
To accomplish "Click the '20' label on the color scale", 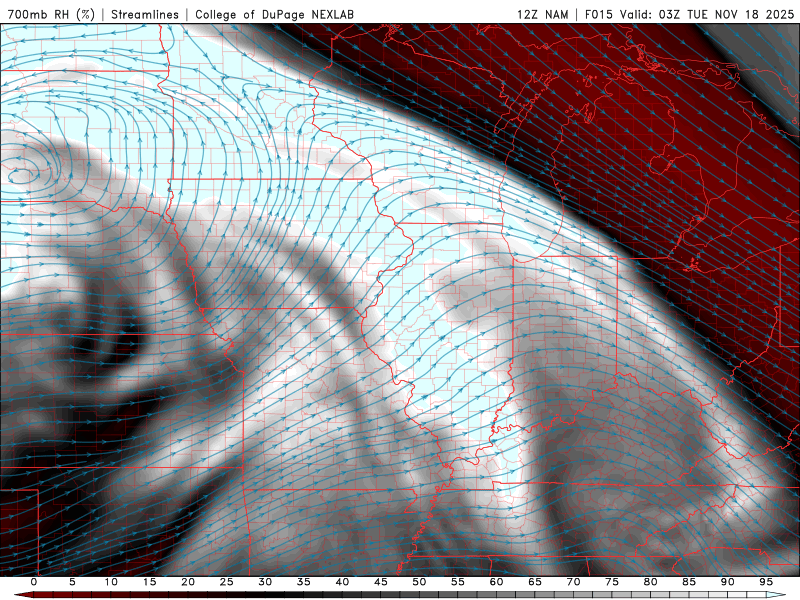I will (x=188, y=582).
